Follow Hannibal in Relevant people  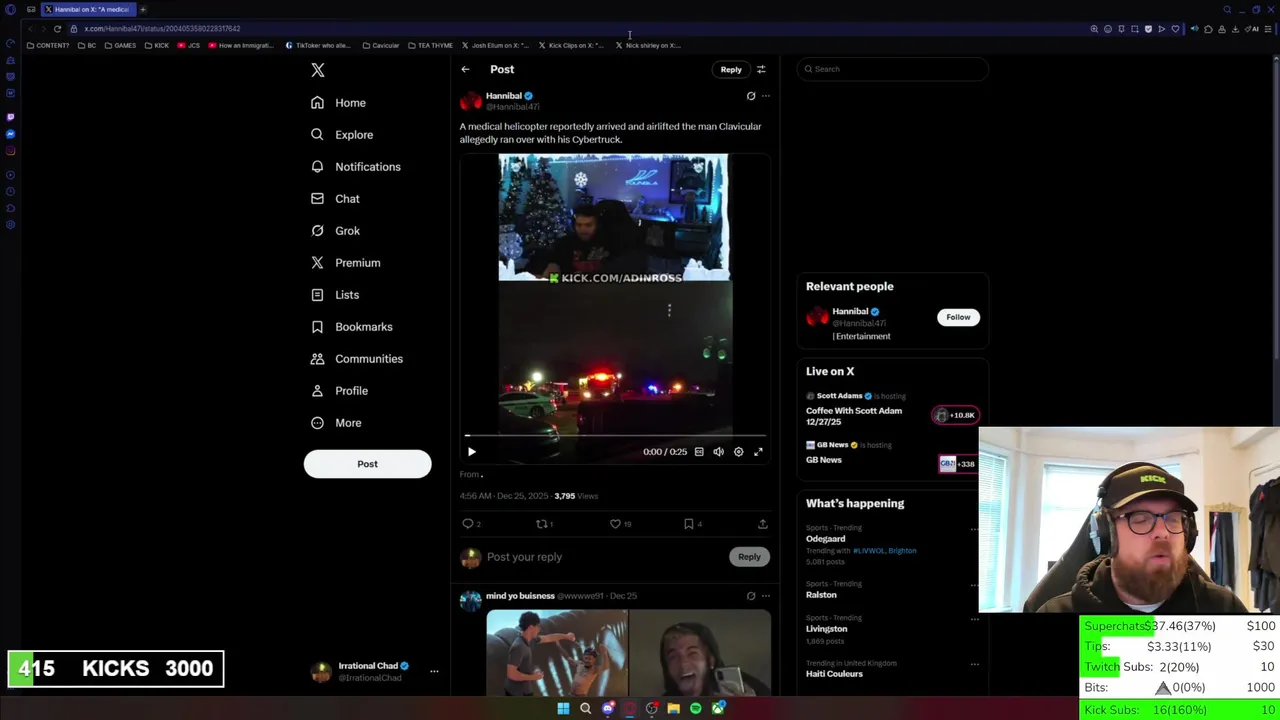tap(958, 317)
